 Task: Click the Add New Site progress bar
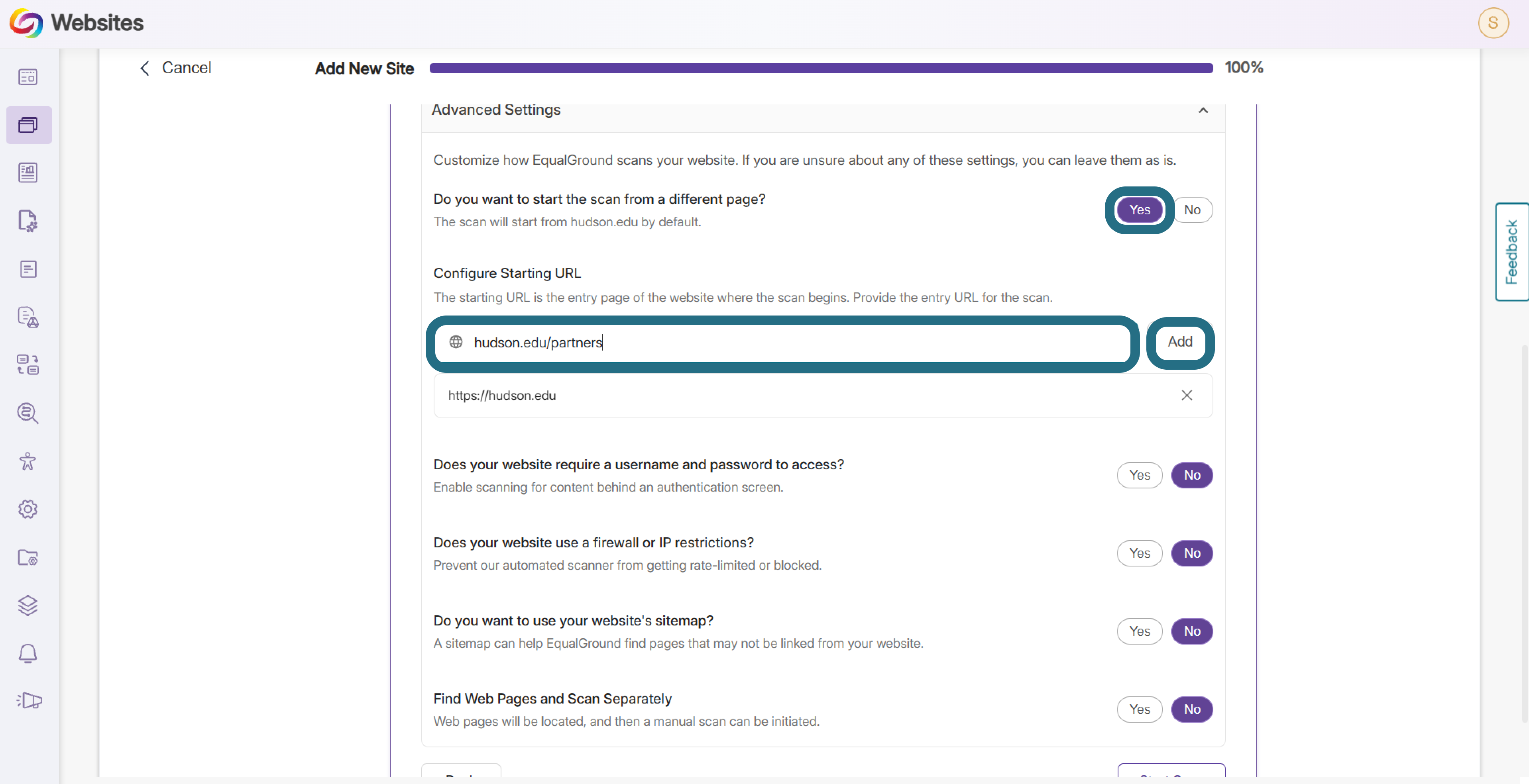pos(821,68)
